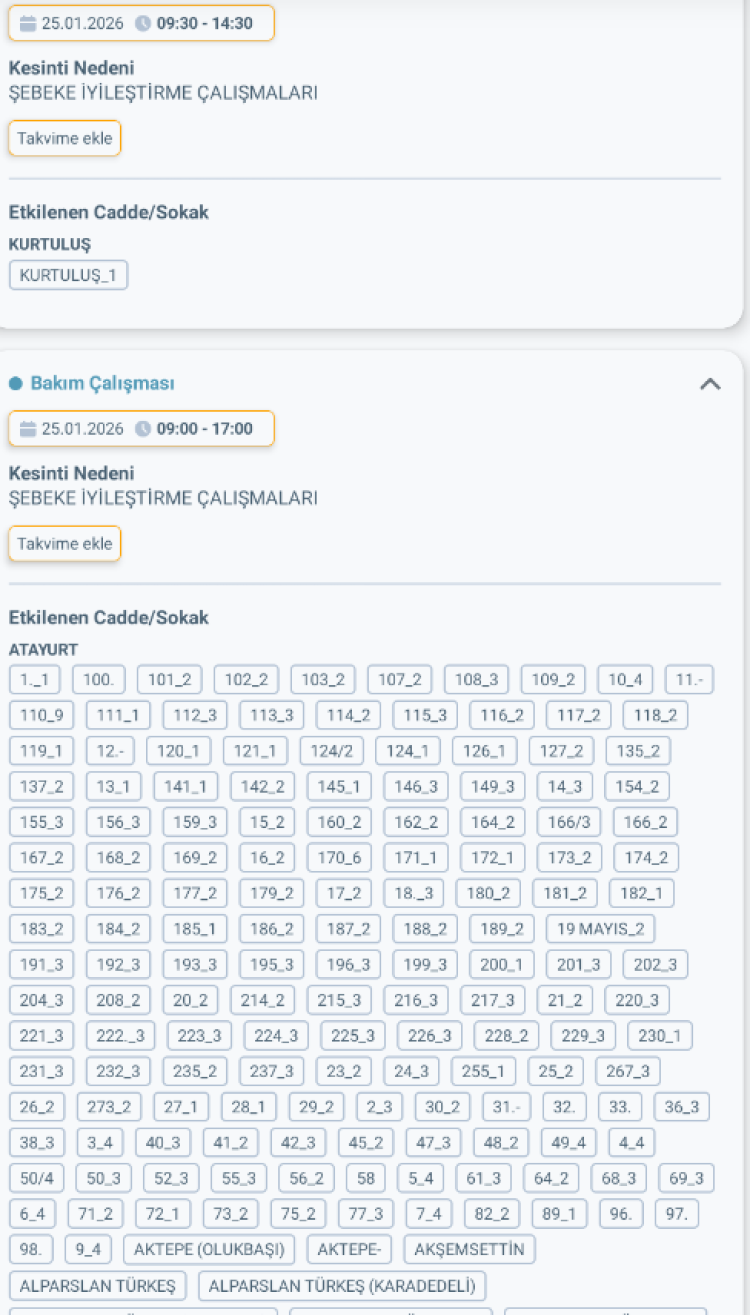750x1315 pixels.
Task: Click the 25.01.2026 09:30 - 14:30 time badge
Action: pyautogui.click(x=141, y=23)
